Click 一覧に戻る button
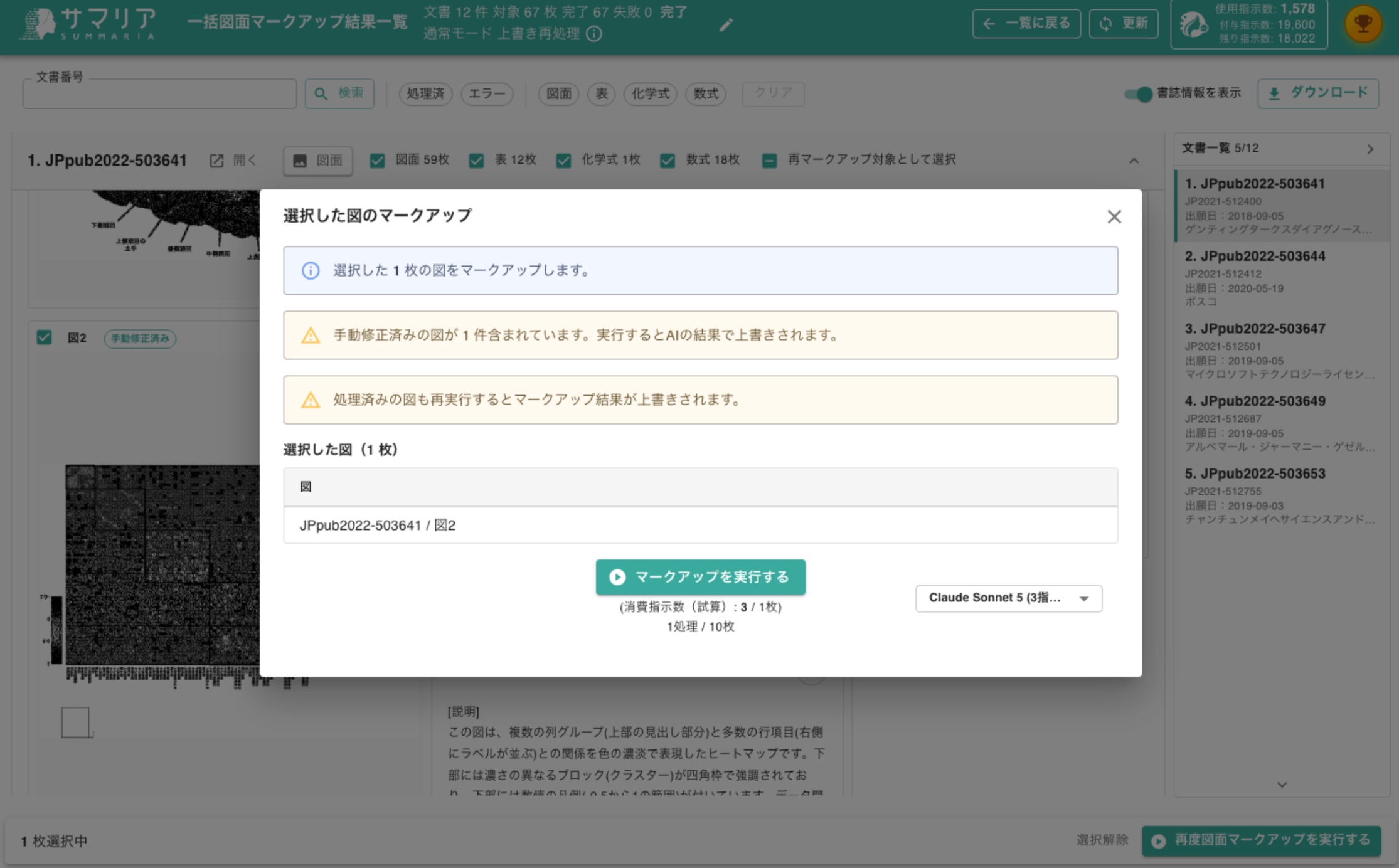Screen dimensions: 1399x868 1026,24
